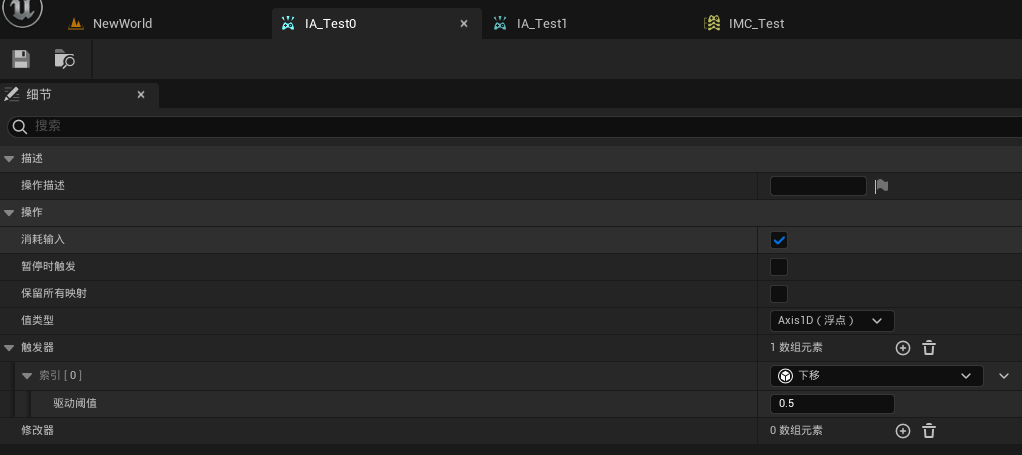Click the Save asset icon
This screenshot has height=455, width=1022.
coord(20,59)
